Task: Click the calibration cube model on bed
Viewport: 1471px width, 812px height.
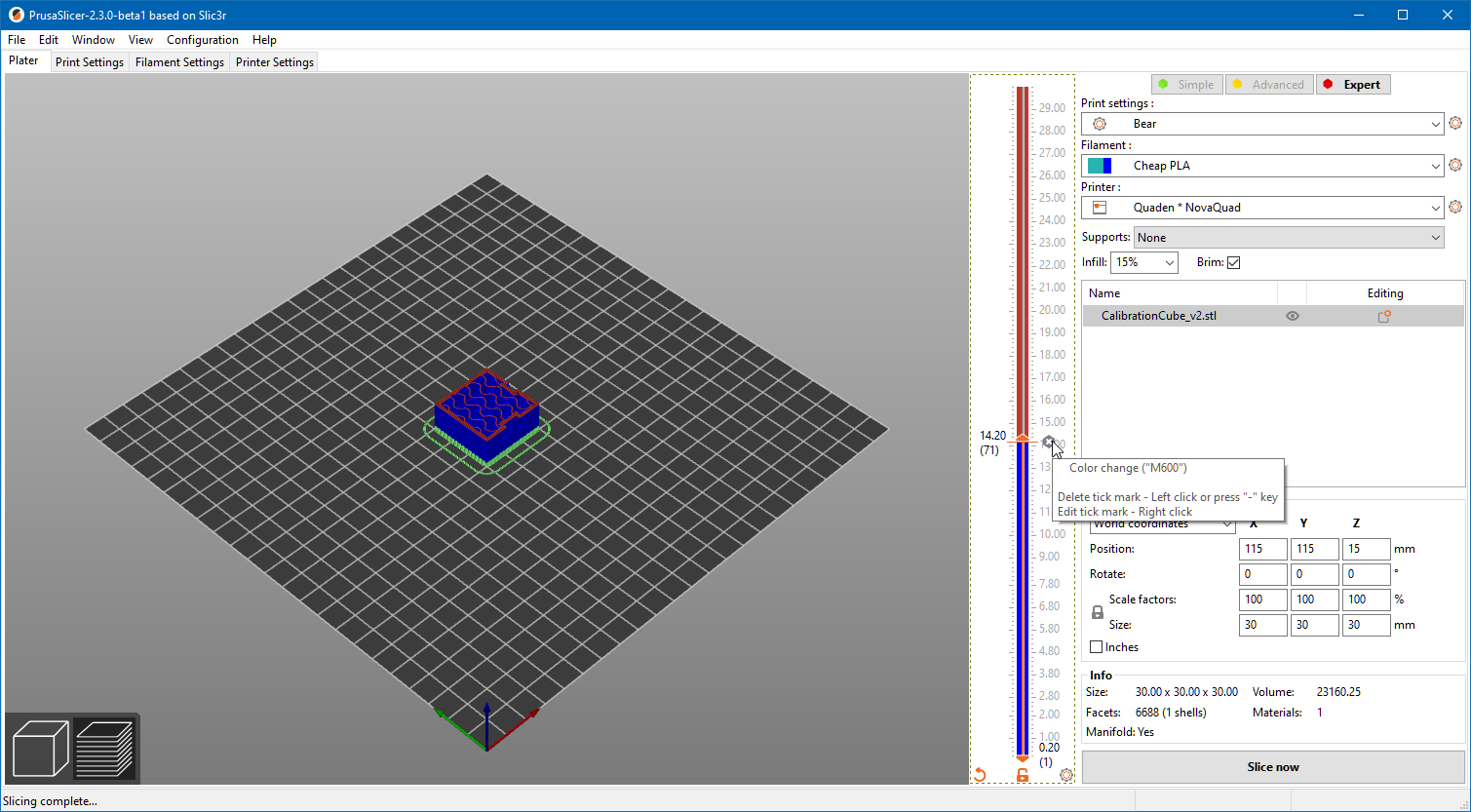Action: point(485,414)
